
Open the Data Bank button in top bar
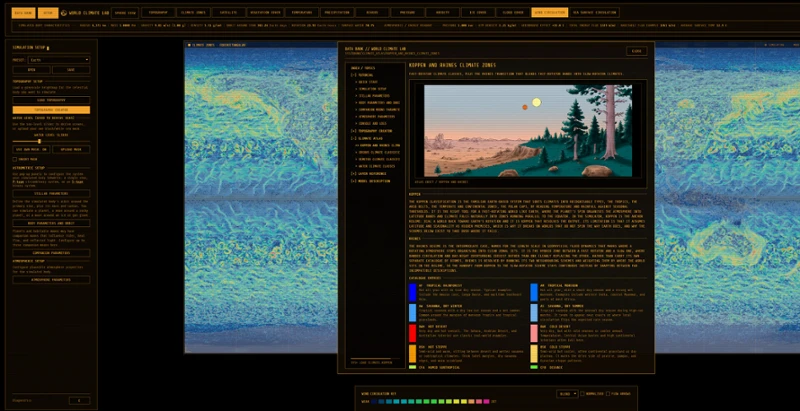coord(23,13)
